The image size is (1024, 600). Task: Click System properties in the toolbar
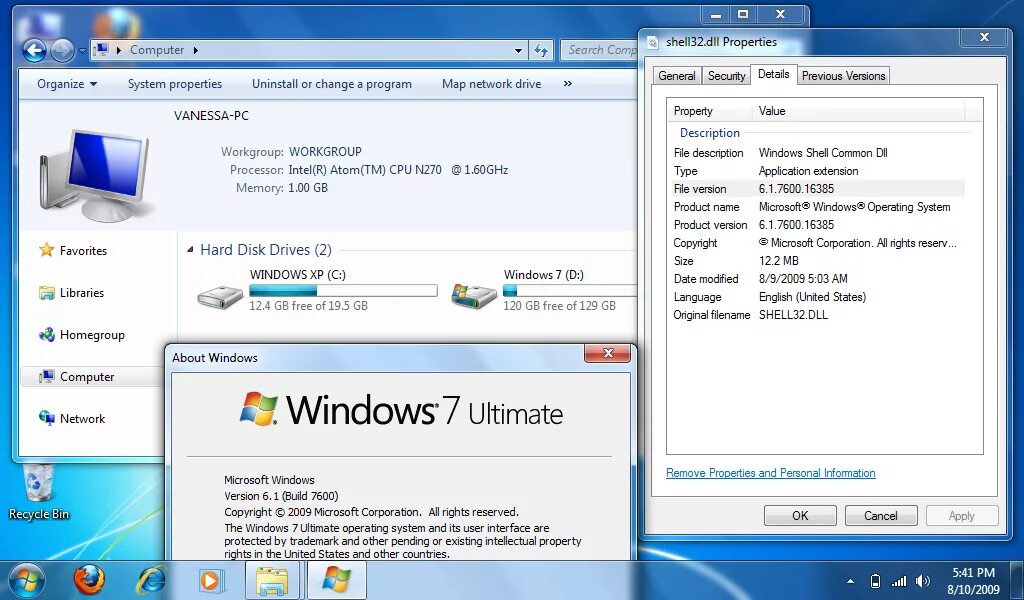(174, 84)
